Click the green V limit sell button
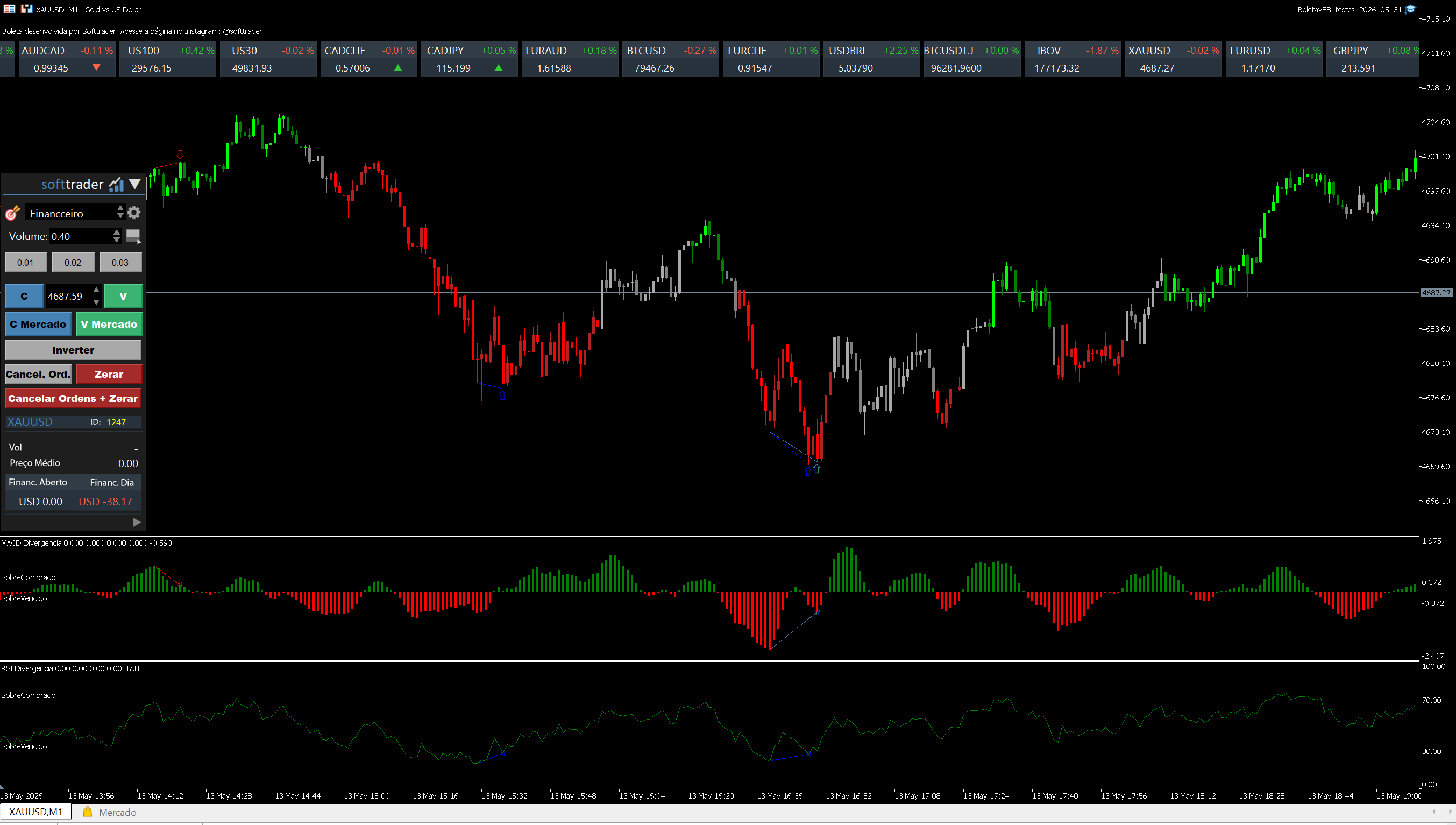This screenshot has height=825, width=1456. pos(123,296)
